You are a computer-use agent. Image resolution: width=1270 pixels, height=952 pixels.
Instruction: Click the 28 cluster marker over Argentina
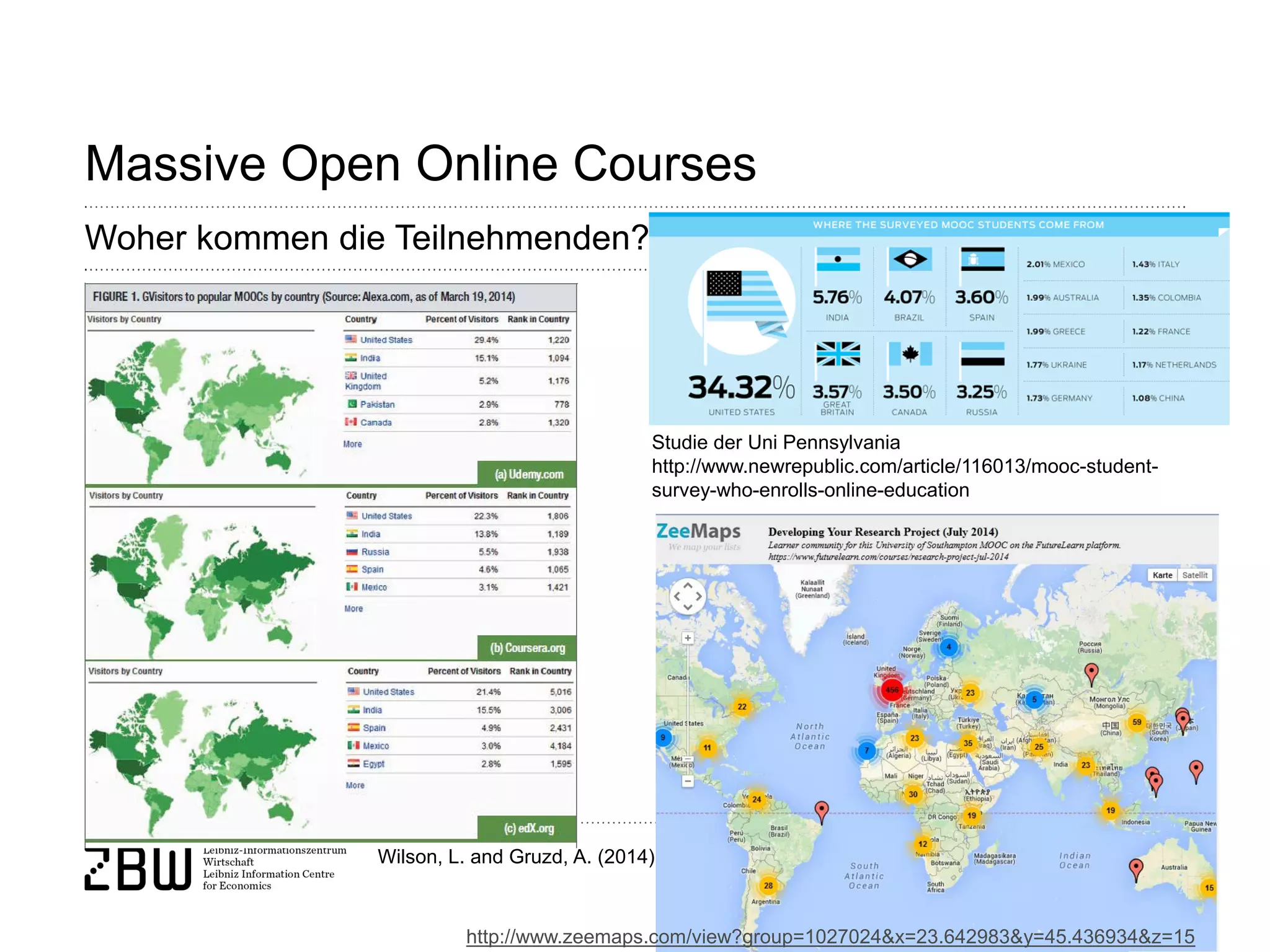[768, 886]
